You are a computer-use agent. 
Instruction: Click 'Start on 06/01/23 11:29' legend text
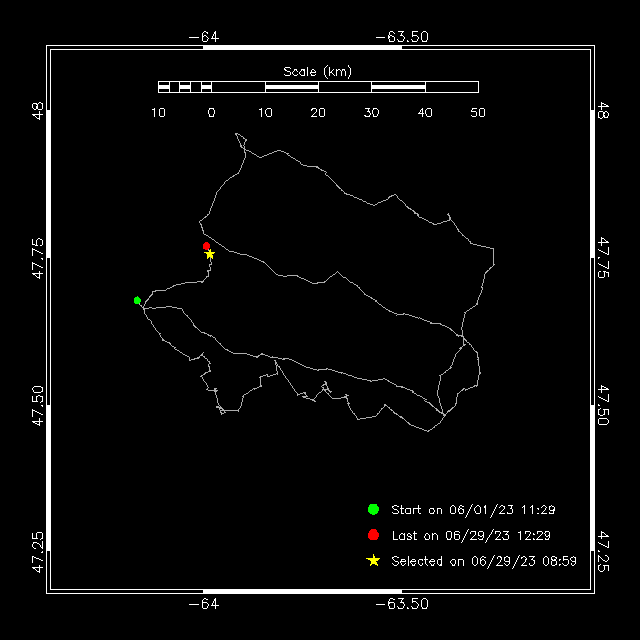473,510
